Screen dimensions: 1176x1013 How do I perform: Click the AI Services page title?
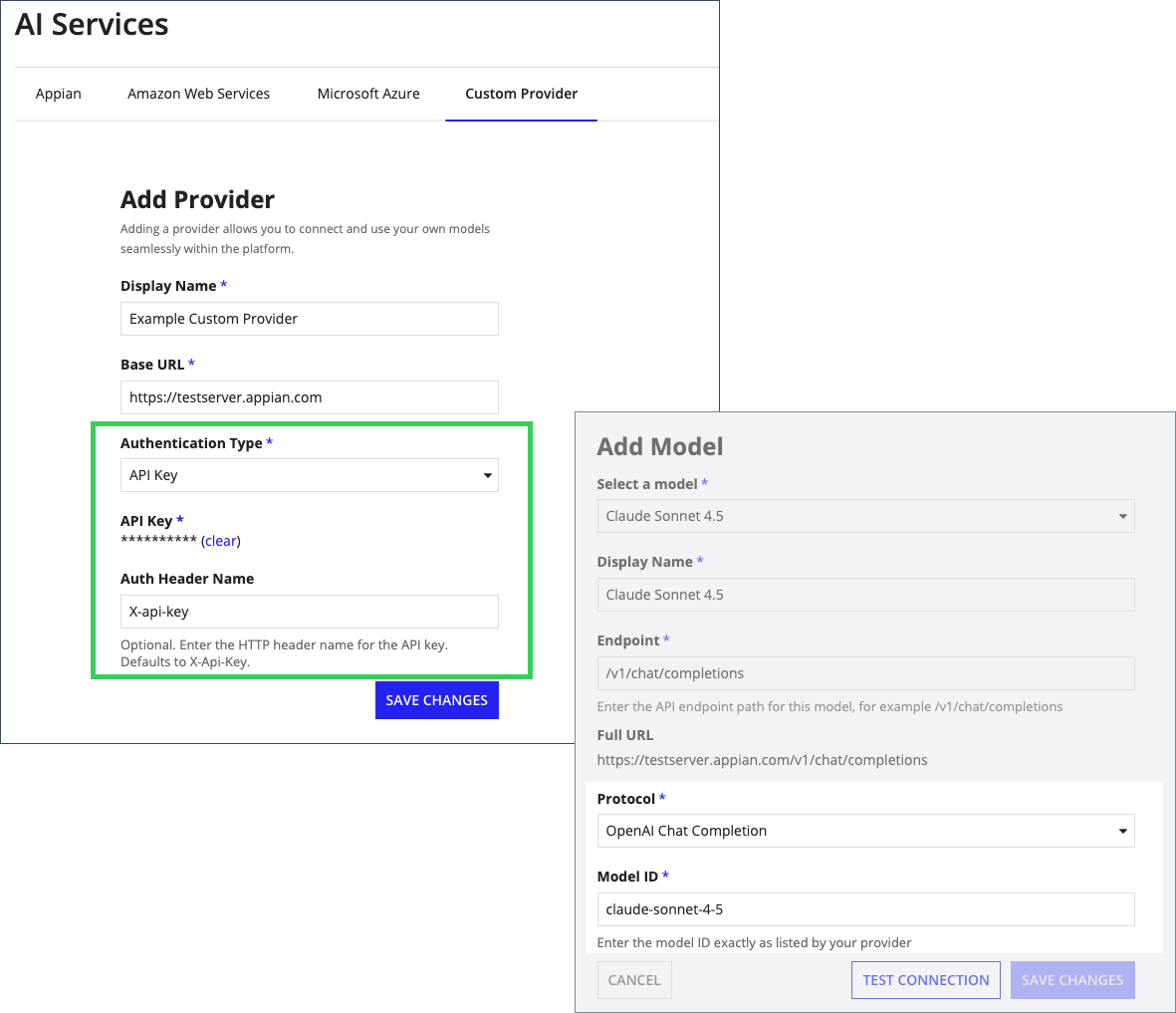92,25
